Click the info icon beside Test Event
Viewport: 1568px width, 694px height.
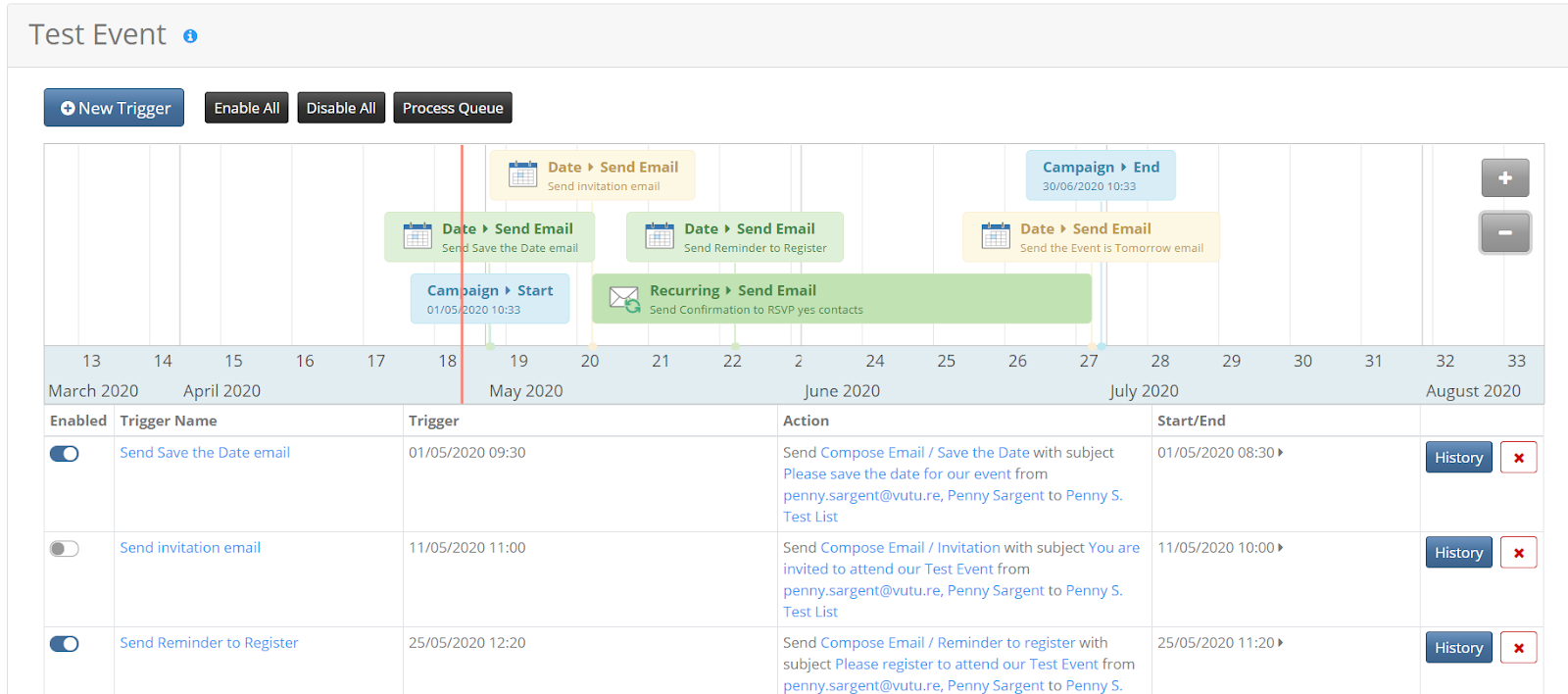(190, 36)
